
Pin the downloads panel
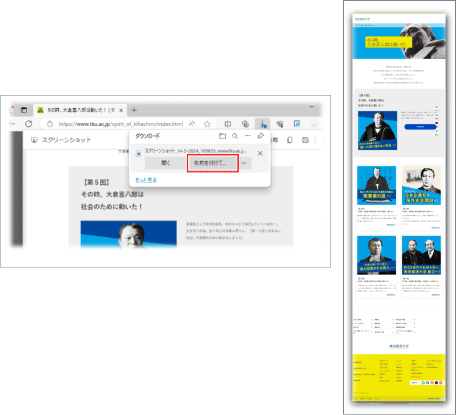point(260,136)
